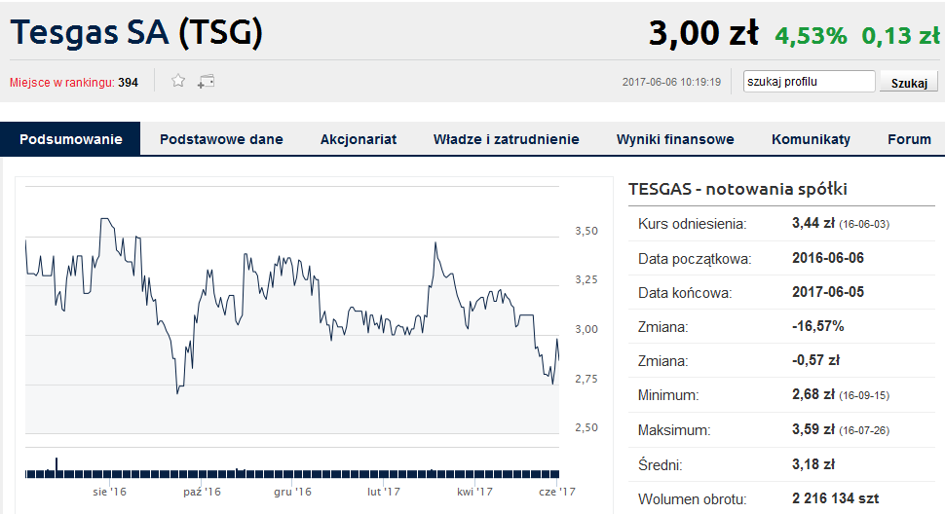Click the add to portfolio icon
The height and width of the screenshot is (514, 945).
pos(206,81)
